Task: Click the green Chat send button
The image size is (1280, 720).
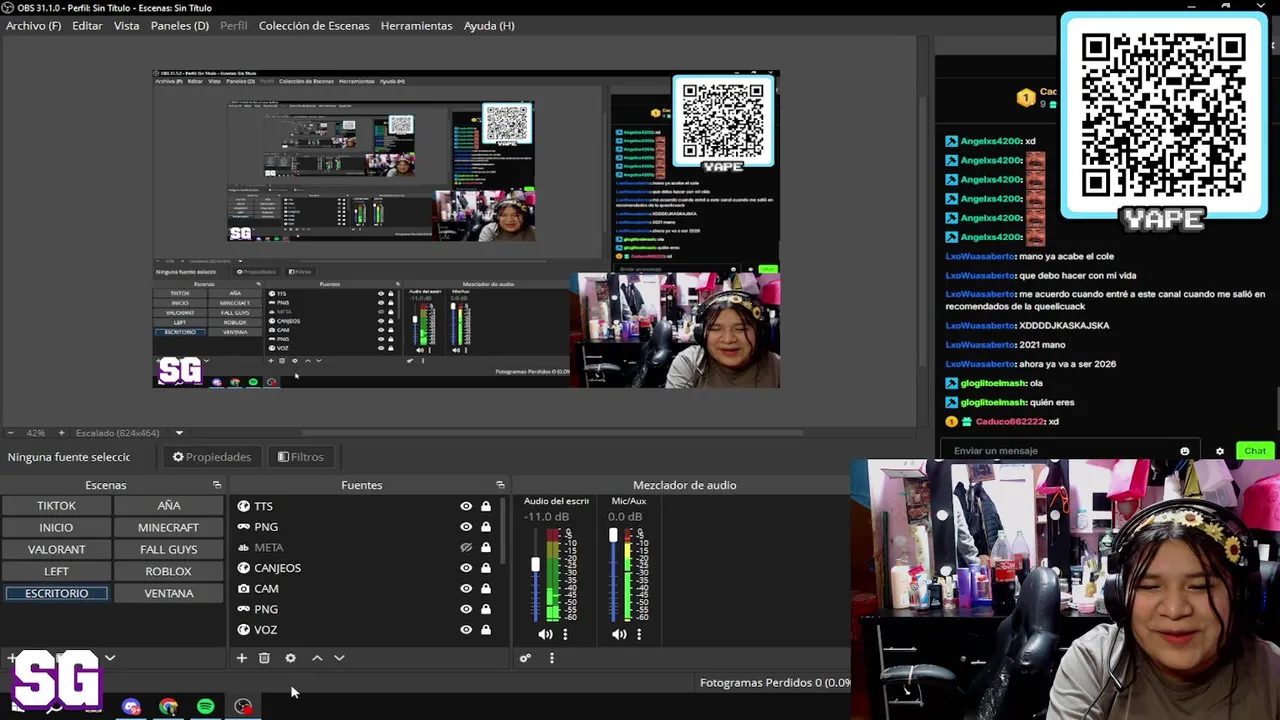Action: point(1255,451)
